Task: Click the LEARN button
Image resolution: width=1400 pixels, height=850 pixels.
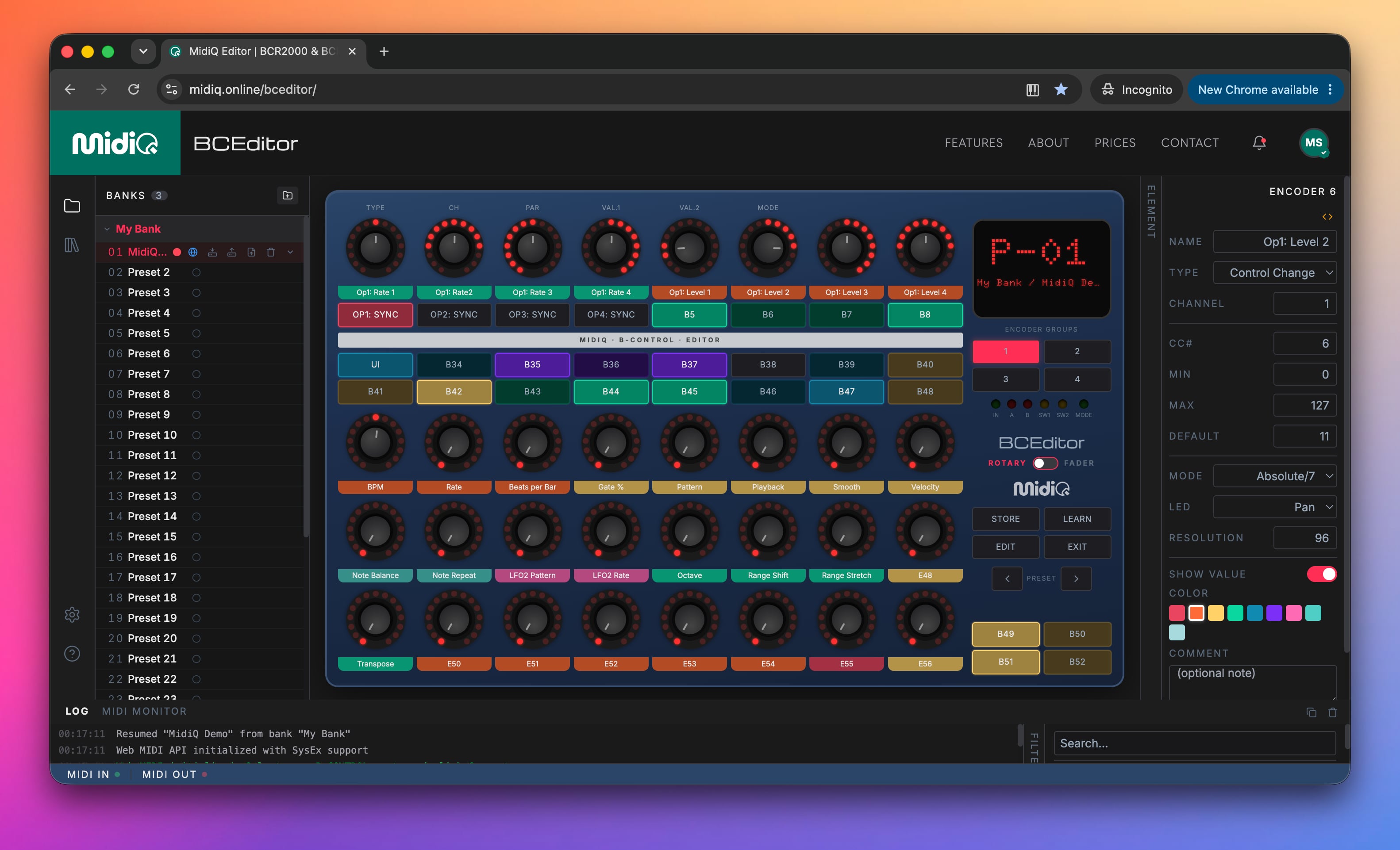Action: (1077, 519)
